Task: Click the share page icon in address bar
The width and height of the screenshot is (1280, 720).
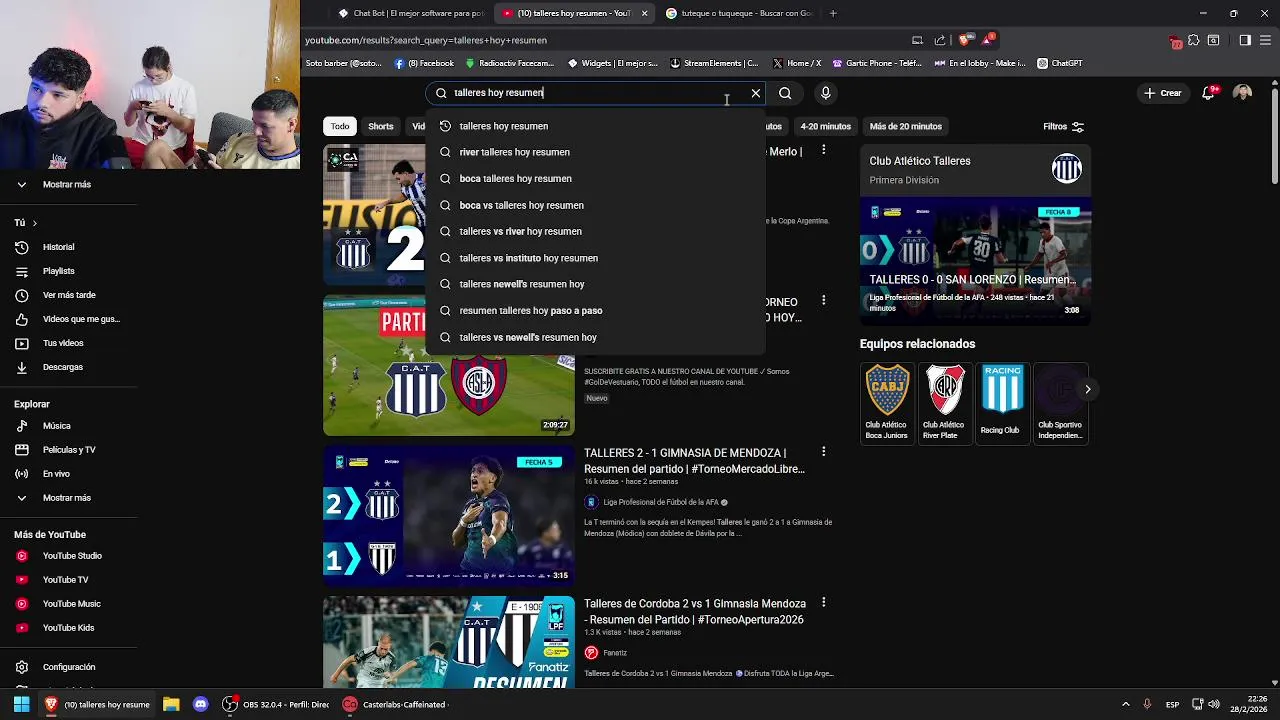Action: tap(940, 40)
